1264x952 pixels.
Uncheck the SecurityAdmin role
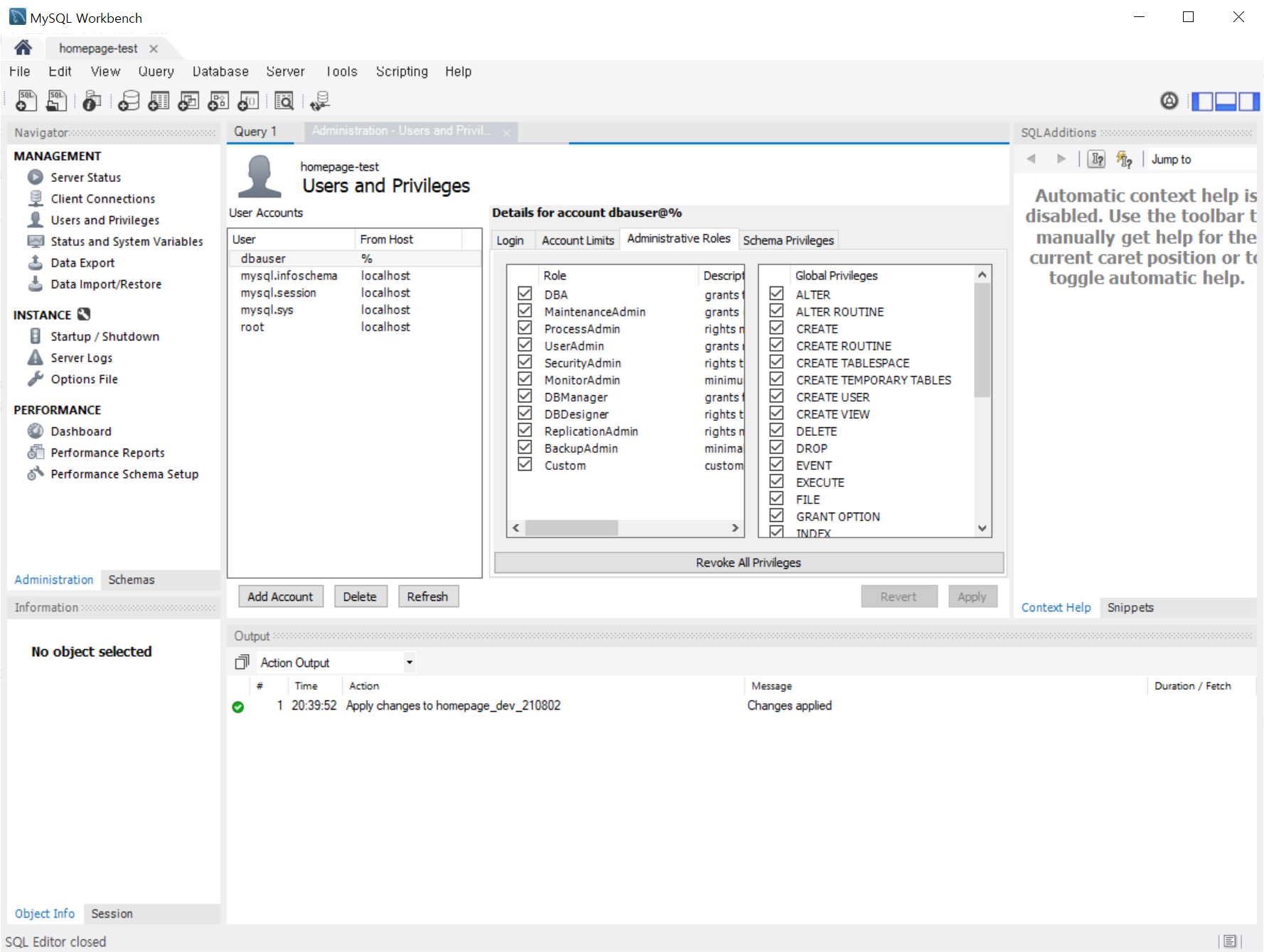coord(525,362)
